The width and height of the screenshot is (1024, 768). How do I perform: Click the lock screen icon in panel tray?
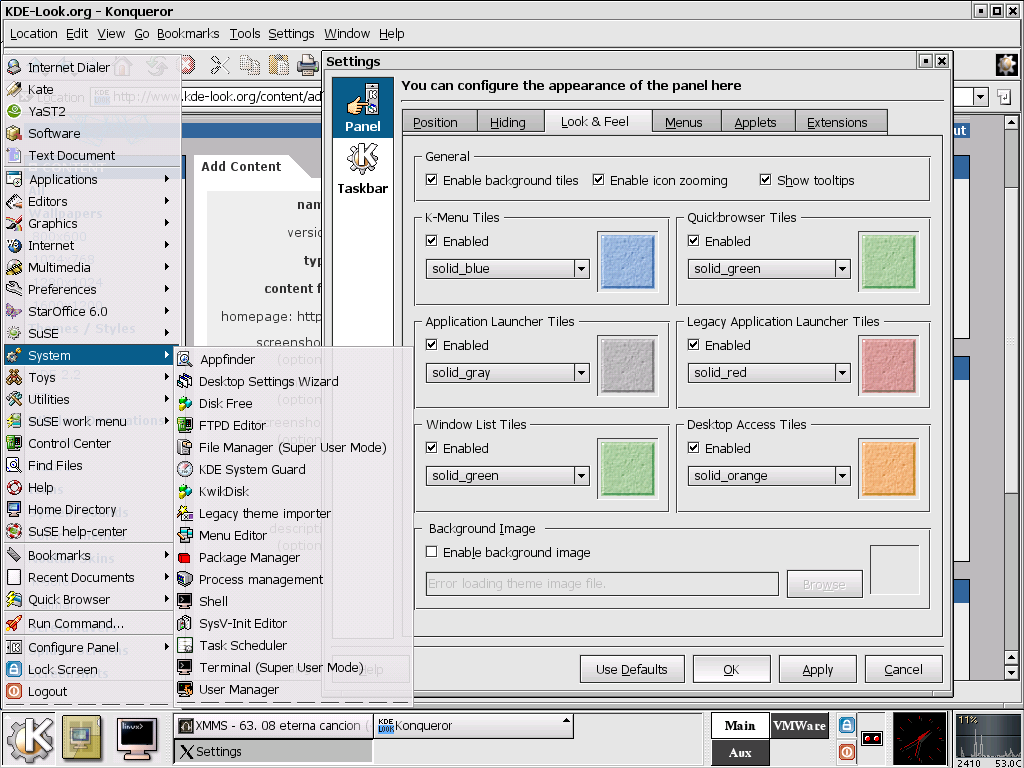[x=846, y=725]
